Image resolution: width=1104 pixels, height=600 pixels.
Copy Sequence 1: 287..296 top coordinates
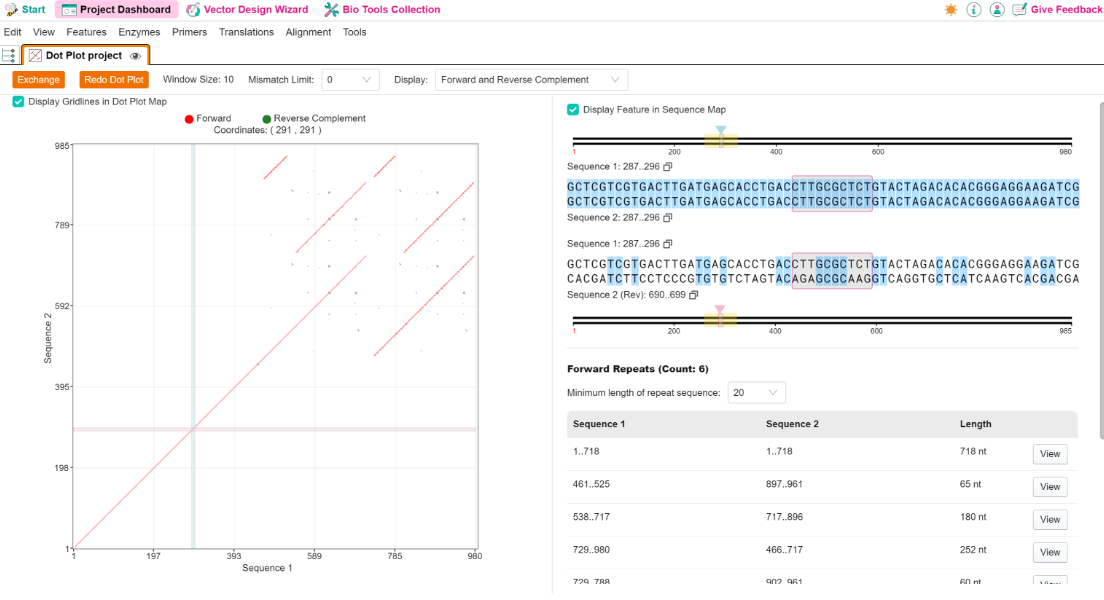coord(667,167)
